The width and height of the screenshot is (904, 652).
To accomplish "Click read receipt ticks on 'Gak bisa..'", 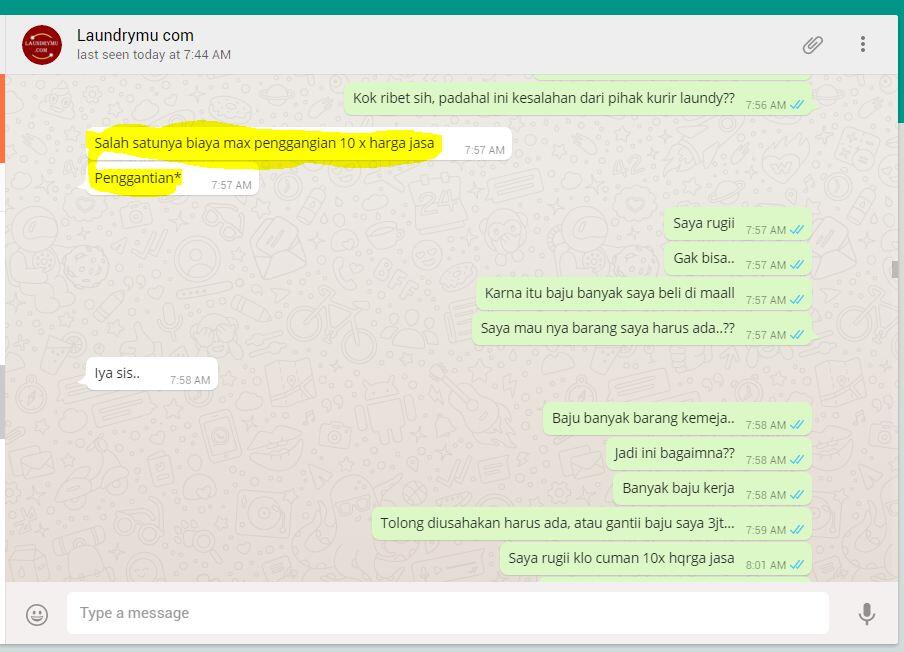I will (797, 265).
